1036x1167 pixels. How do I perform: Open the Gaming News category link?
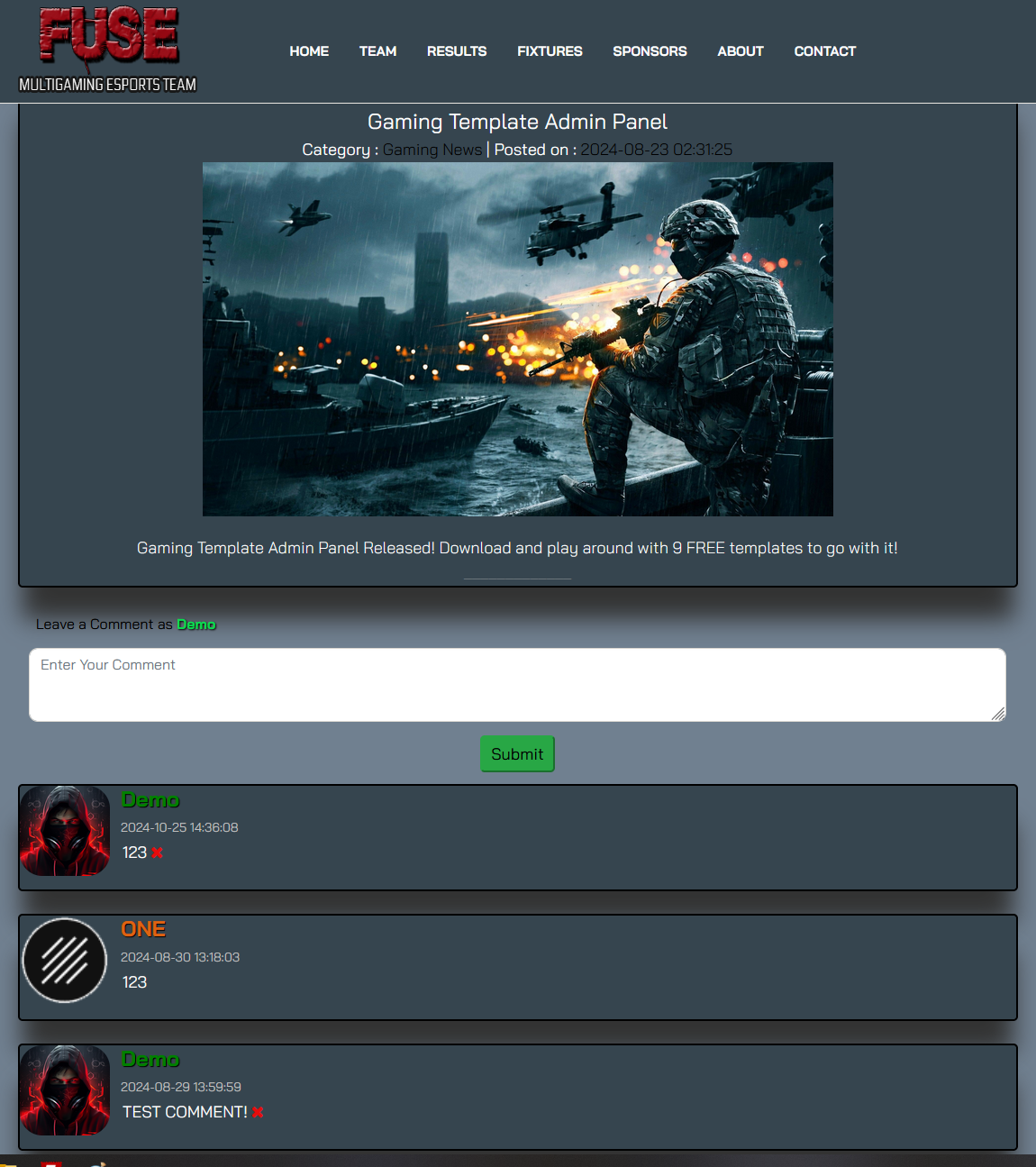(x=432, y=150)
